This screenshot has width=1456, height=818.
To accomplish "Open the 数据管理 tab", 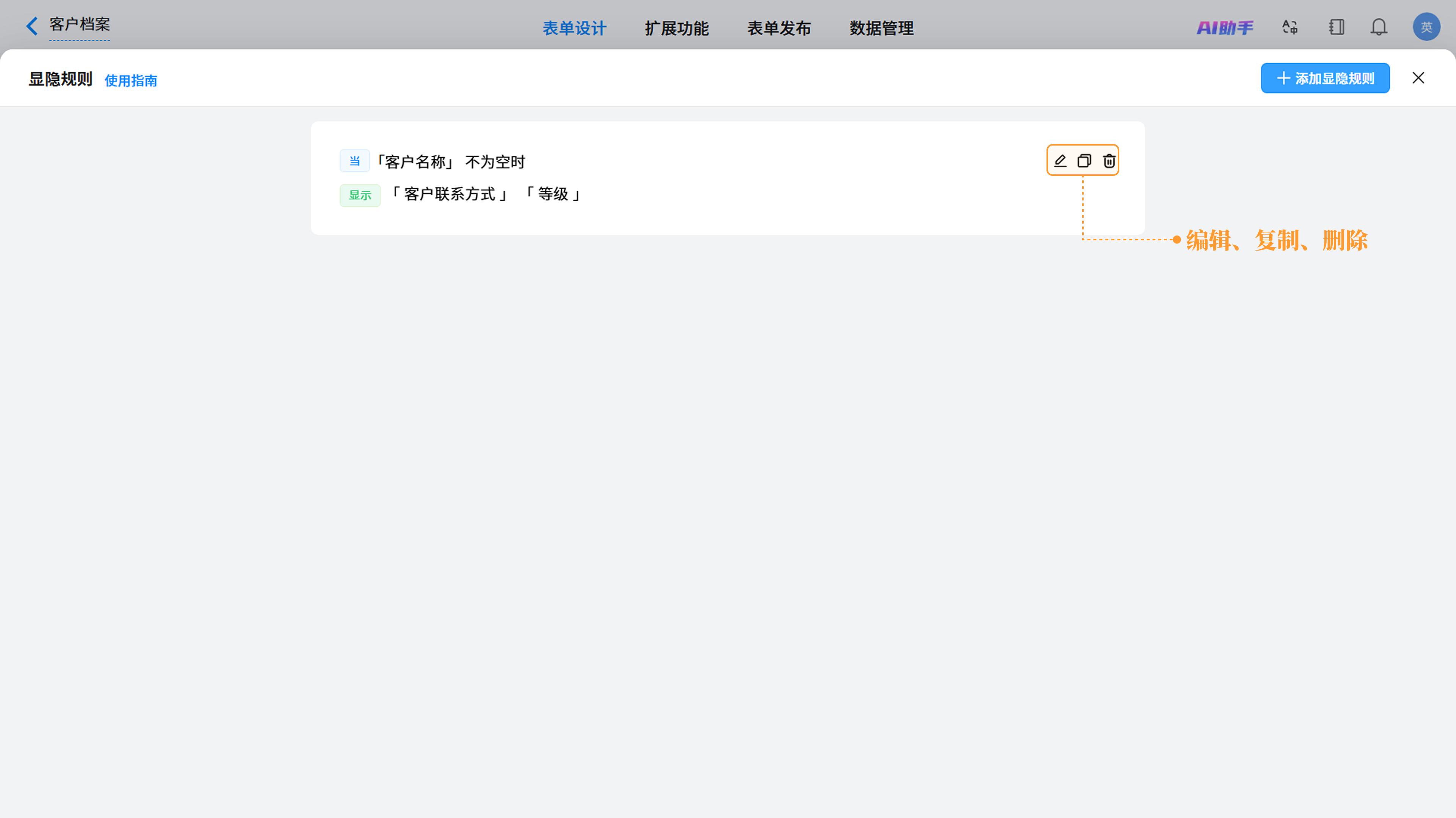I will pos(881,28).
